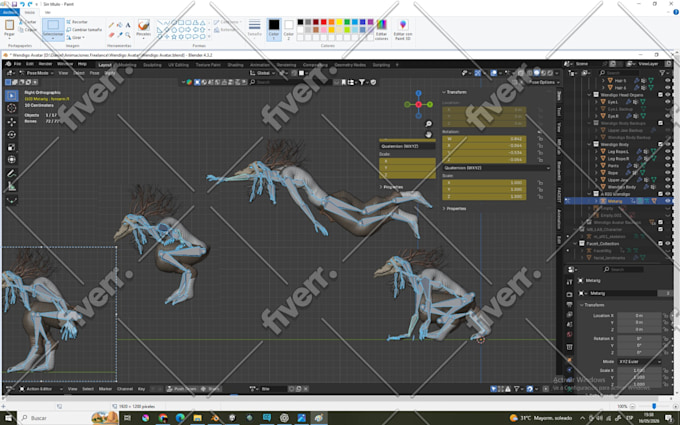Viewport: 680px width, 425px height.
Task: Select the Color picker tool in Paint
Action: 120,34
